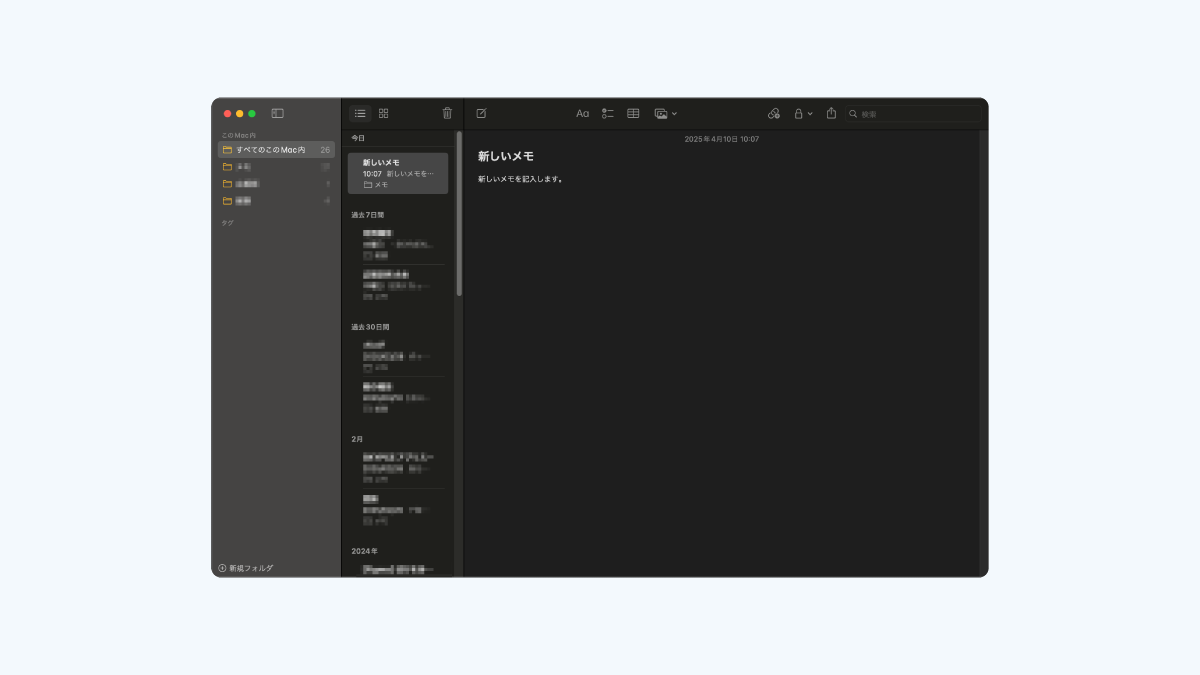Screen dimensions: 1200x675
Task: Click the date 2025年4月10日 10:07
Action: click(722, 139)
